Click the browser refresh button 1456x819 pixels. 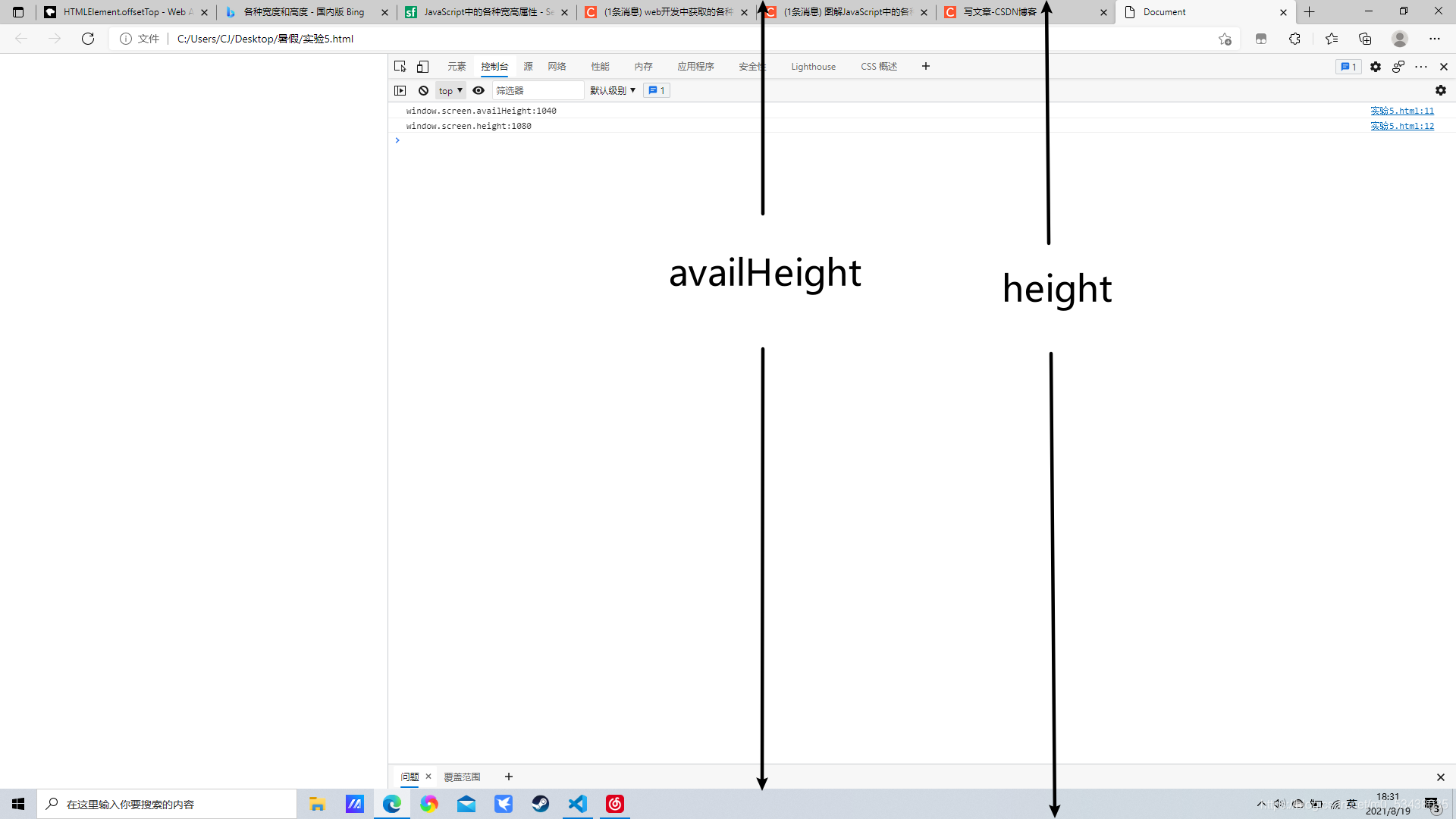[88, 39]
